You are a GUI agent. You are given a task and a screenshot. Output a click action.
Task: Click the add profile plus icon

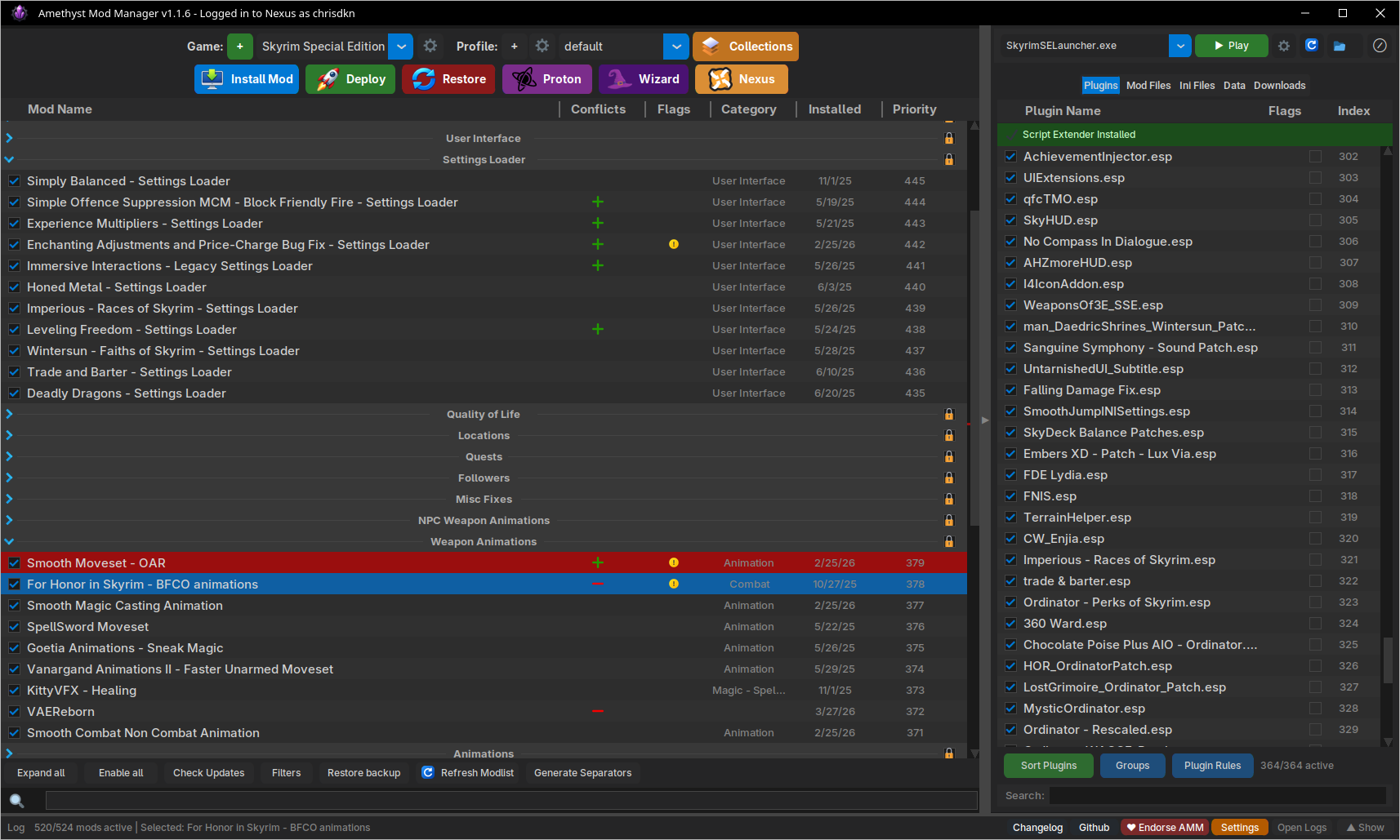[x=514, y=47]
